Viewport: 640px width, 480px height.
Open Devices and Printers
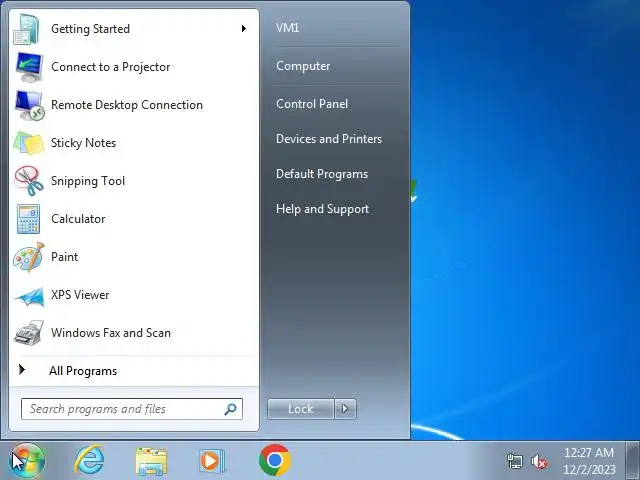pos(329,139)
